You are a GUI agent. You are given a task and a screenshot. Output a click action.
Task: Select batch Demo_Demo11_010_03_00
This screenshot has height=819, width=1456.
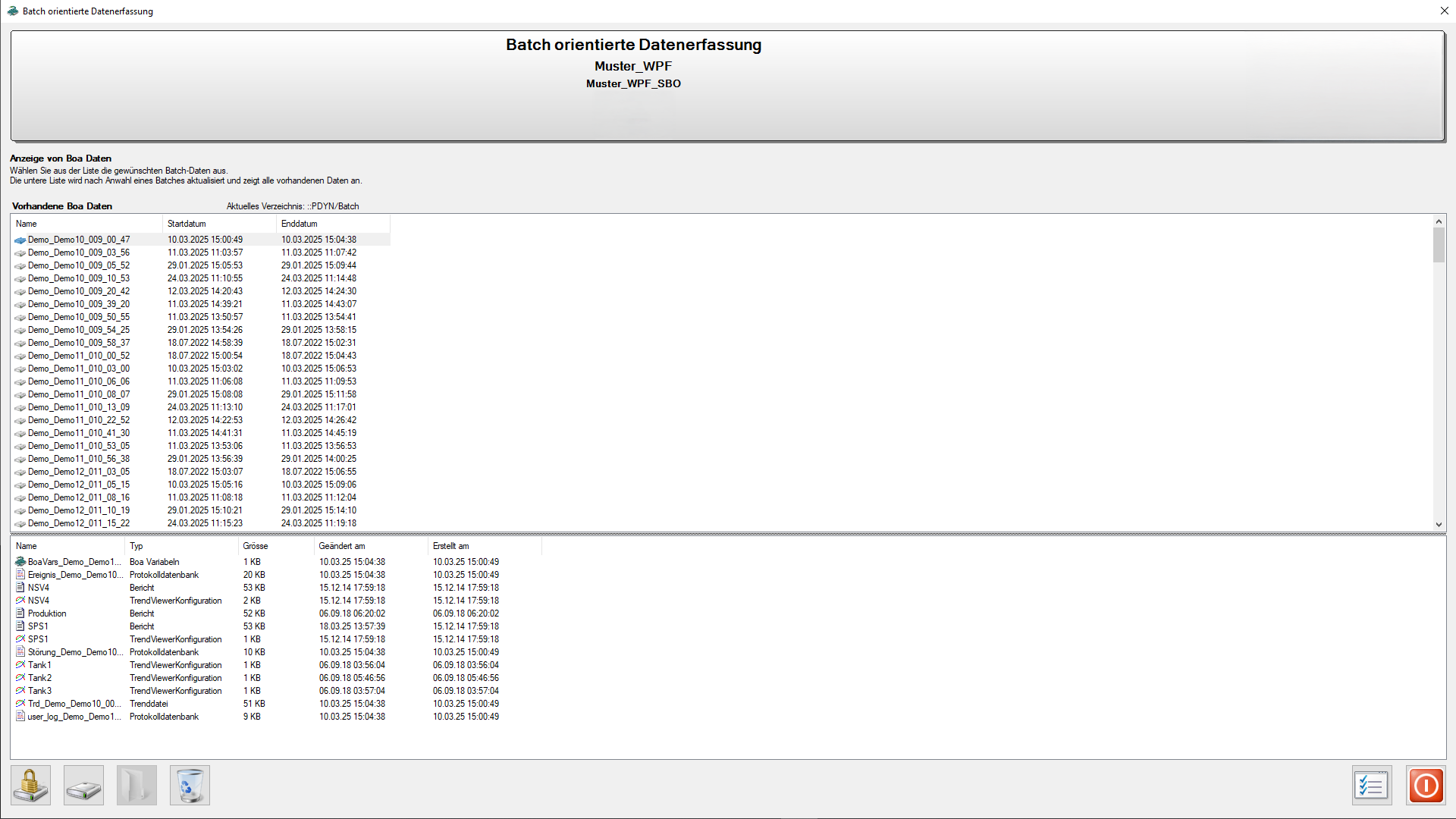[201, 369]
